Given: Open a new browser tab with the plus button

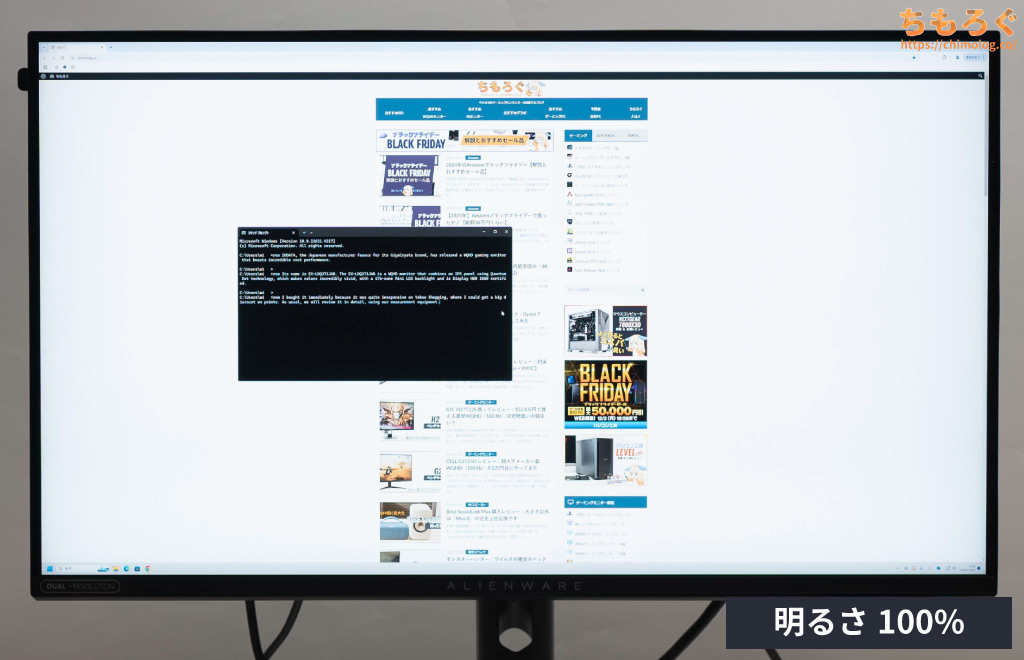Looking at the screenshot, I should 110,47.
